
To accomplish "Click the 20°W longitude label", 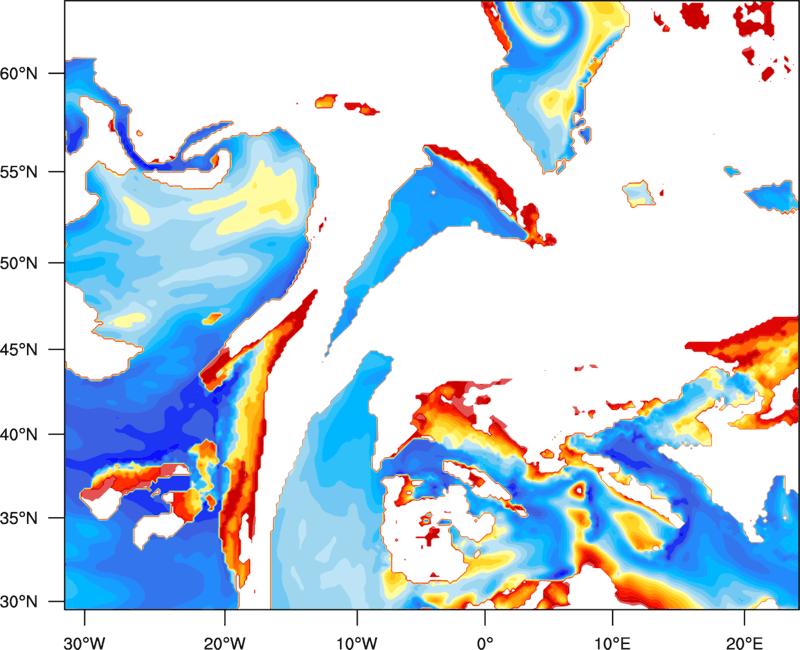I will tap(224, 643).
